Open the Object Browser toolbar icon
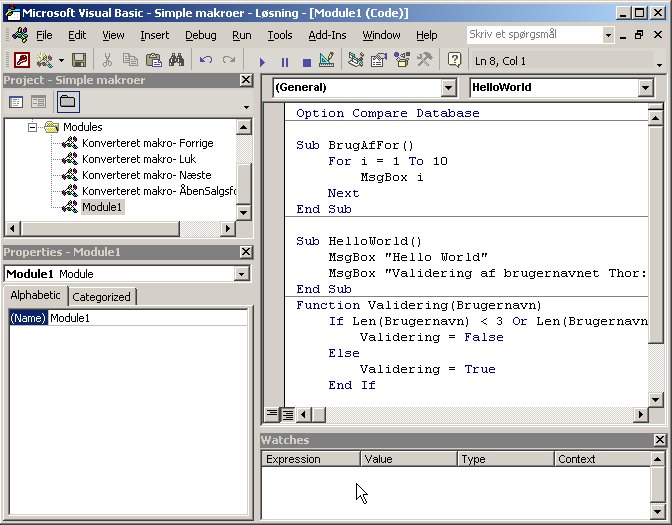 tap(401, 60)
